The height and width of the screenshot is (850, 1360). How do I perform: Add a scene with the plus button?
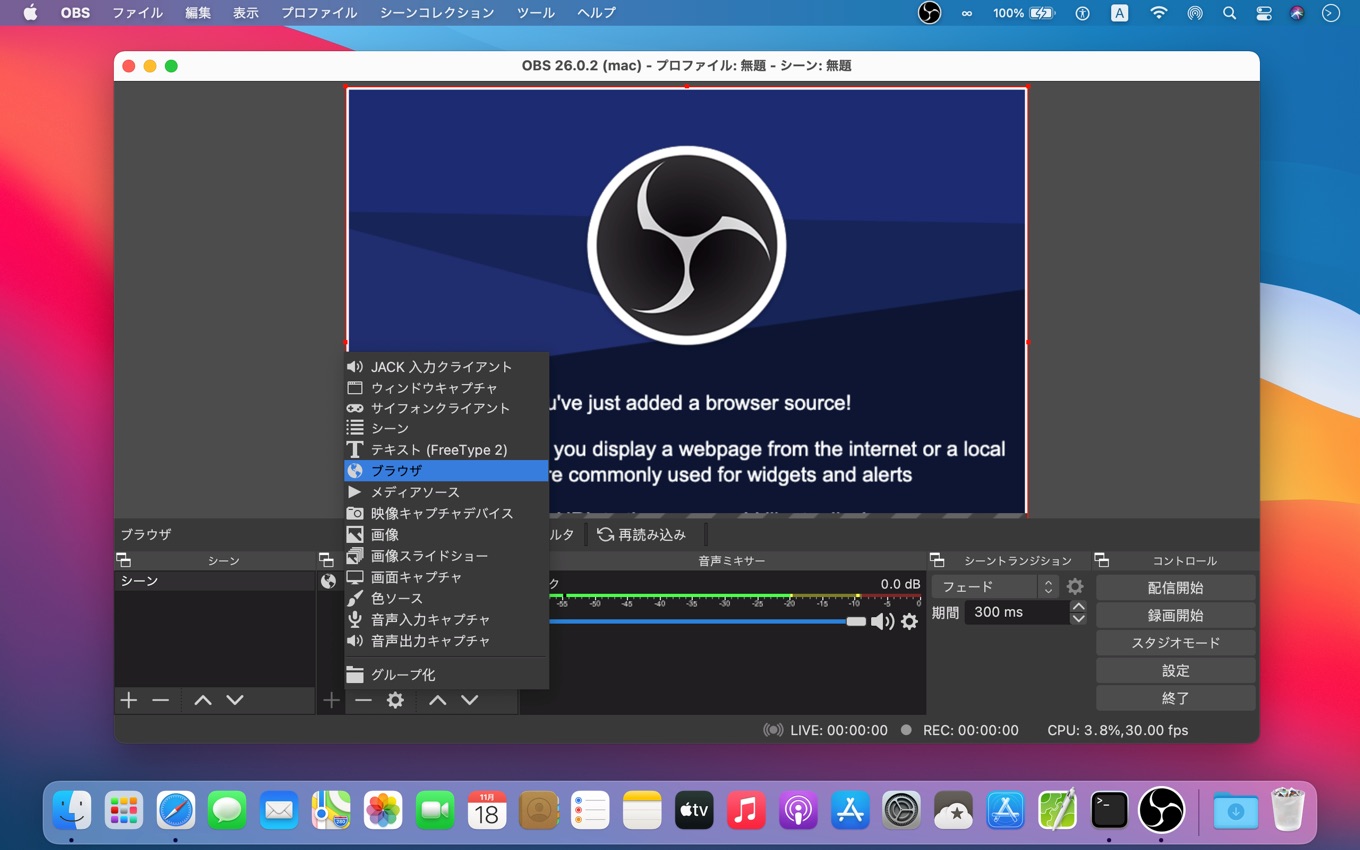point(129,700)
